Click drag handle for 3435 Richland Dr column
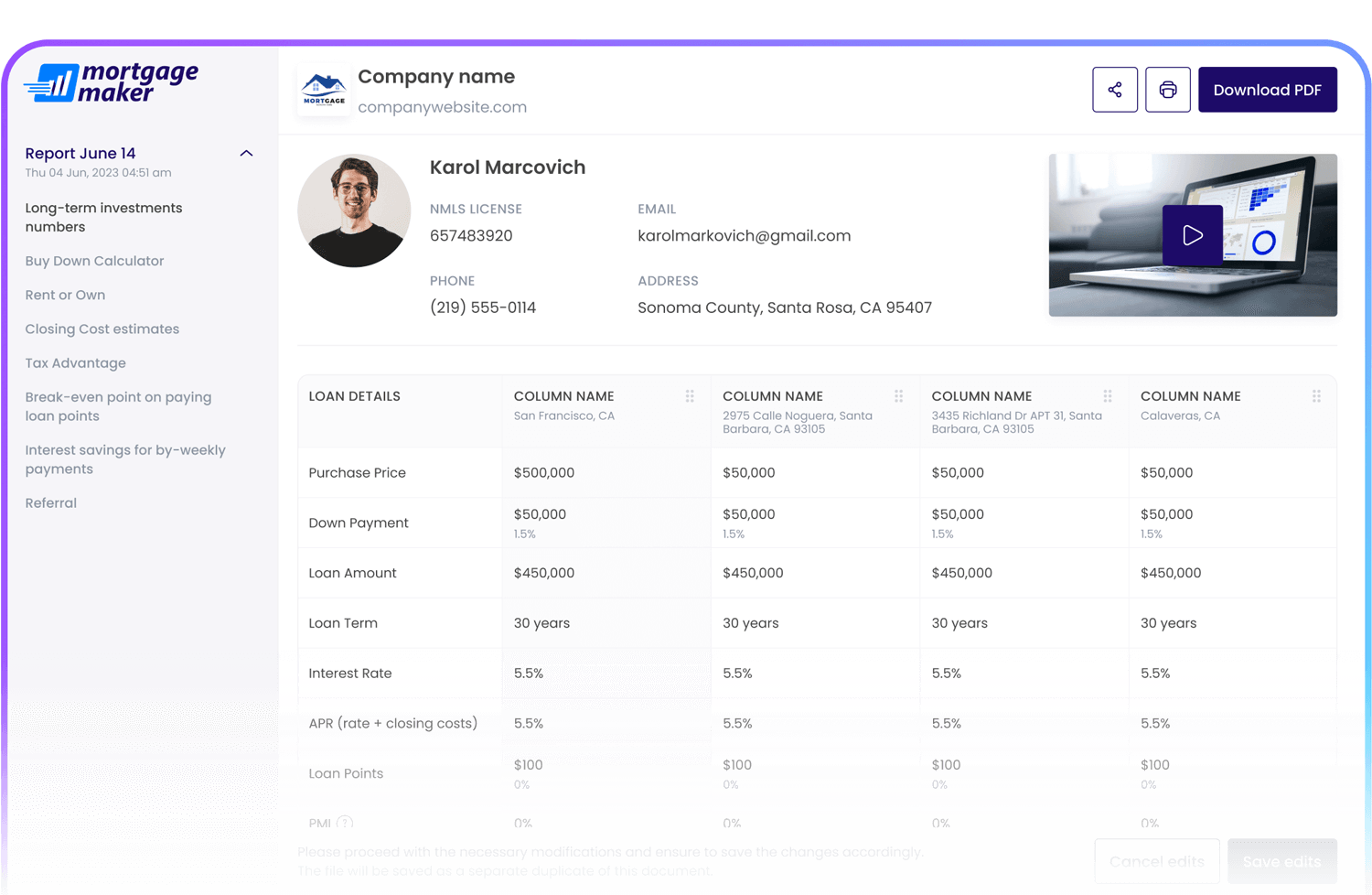This screenshot has height=895, width=1372. tap(1107, 396)
